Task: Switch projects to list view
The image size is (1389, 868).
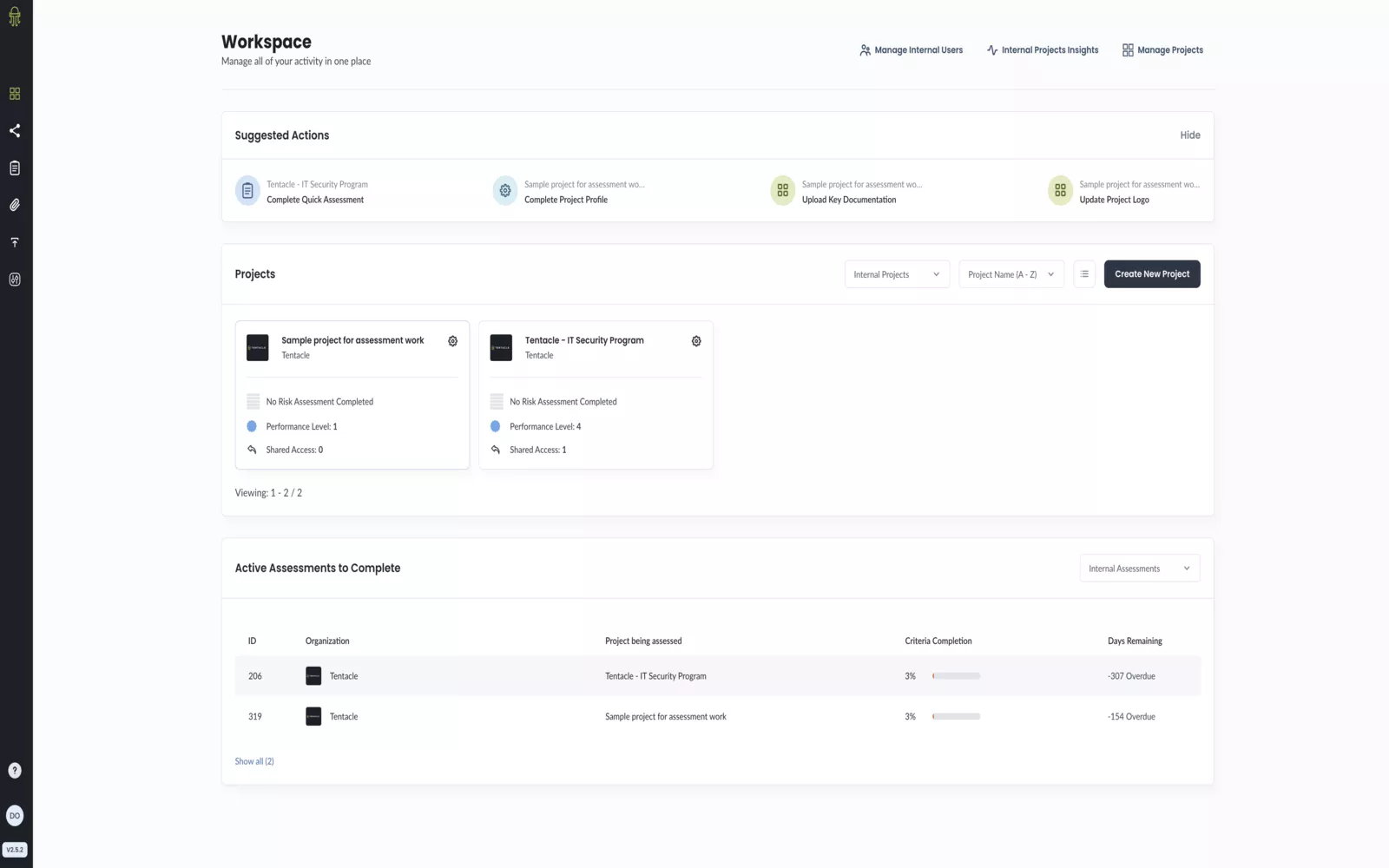Action: [1084, 274]
